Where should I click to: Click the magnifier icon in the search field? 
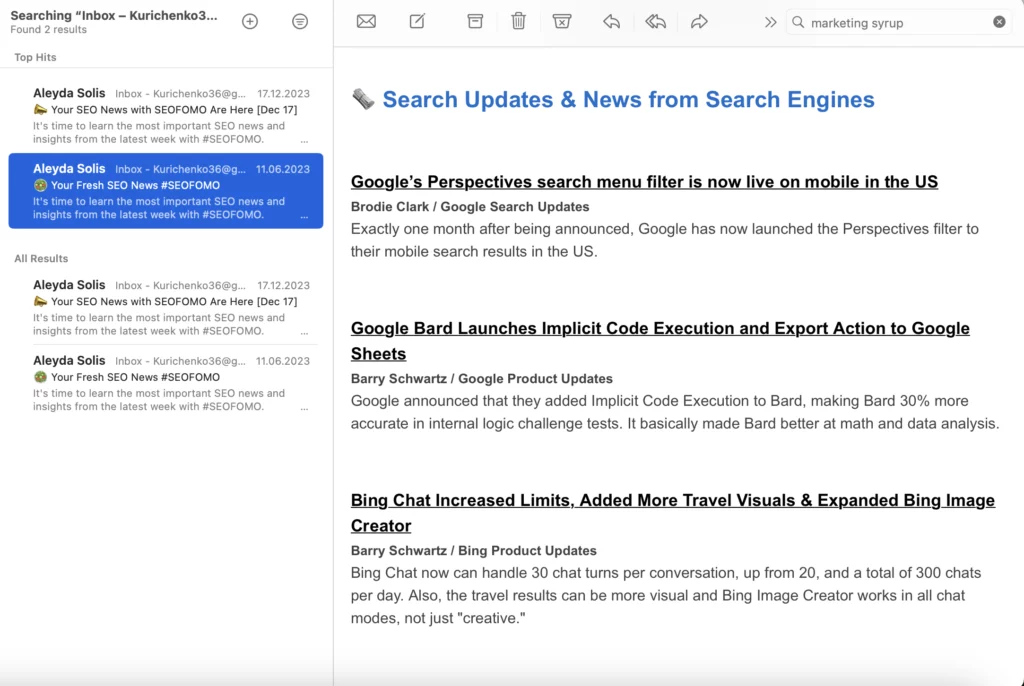pos(795,22)
